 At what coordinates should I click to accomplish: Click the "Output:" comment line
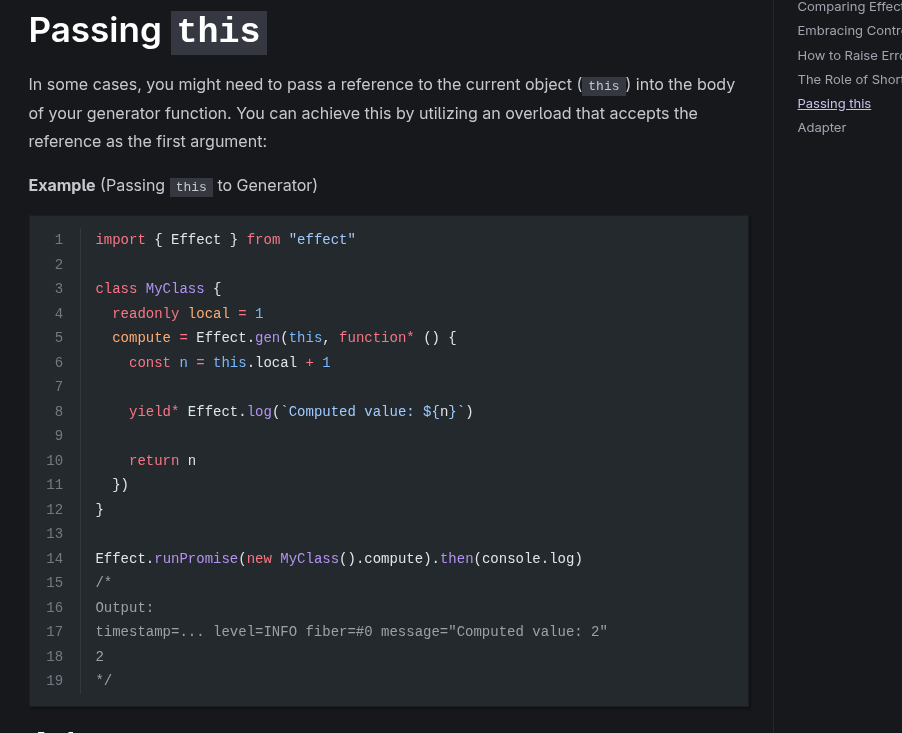tap(125, 608)
